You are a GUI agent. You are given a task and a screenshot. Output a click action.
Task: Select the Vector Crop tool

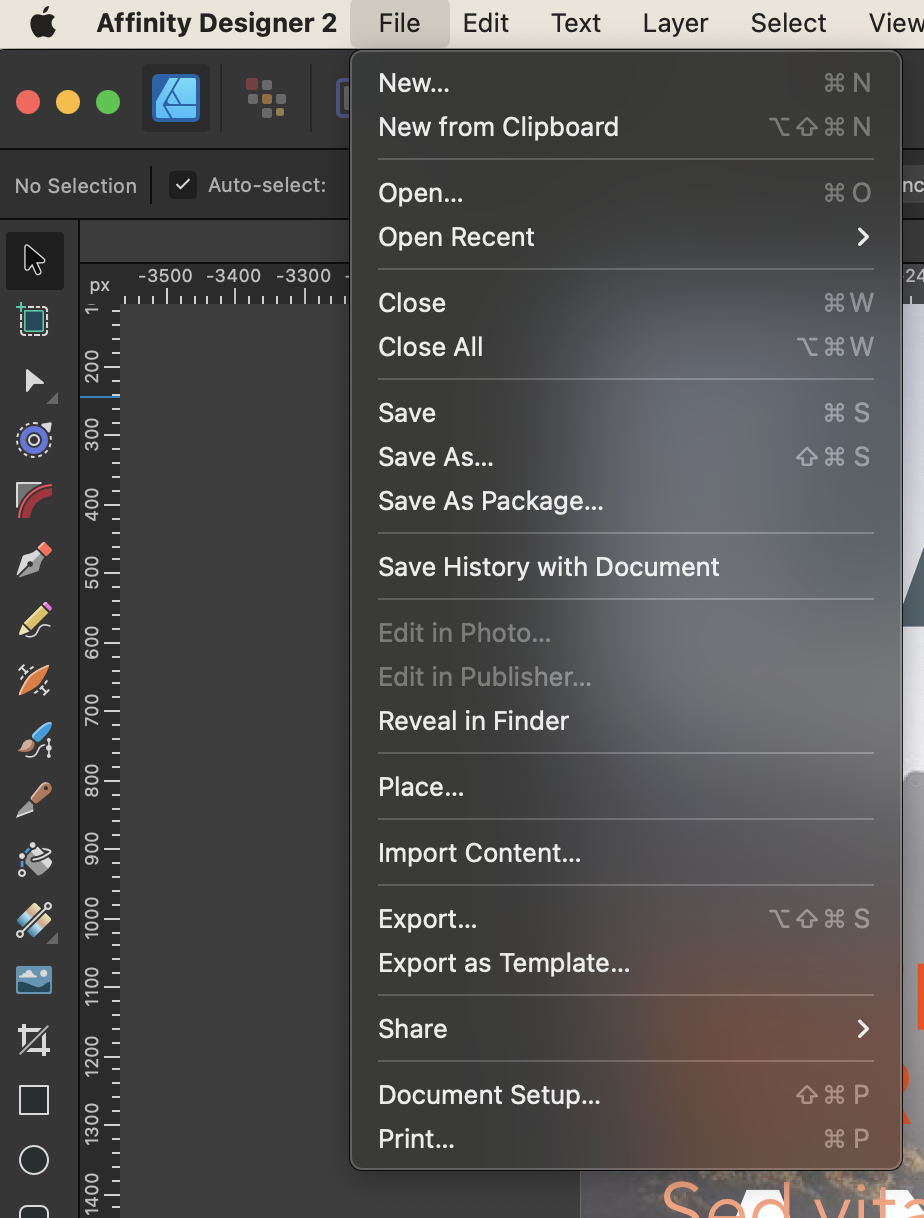34,1040
